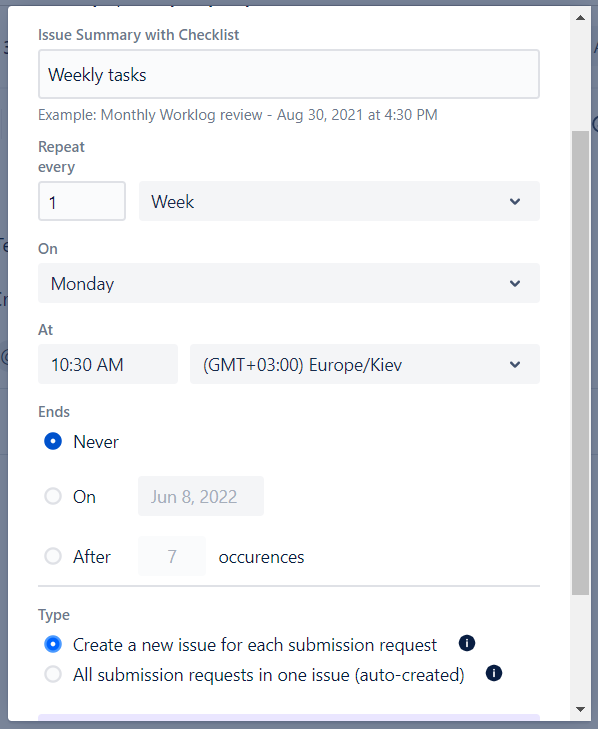598x729 pixels.
Task: Open the Week interval dropdown
Action: tap(339, 201)
